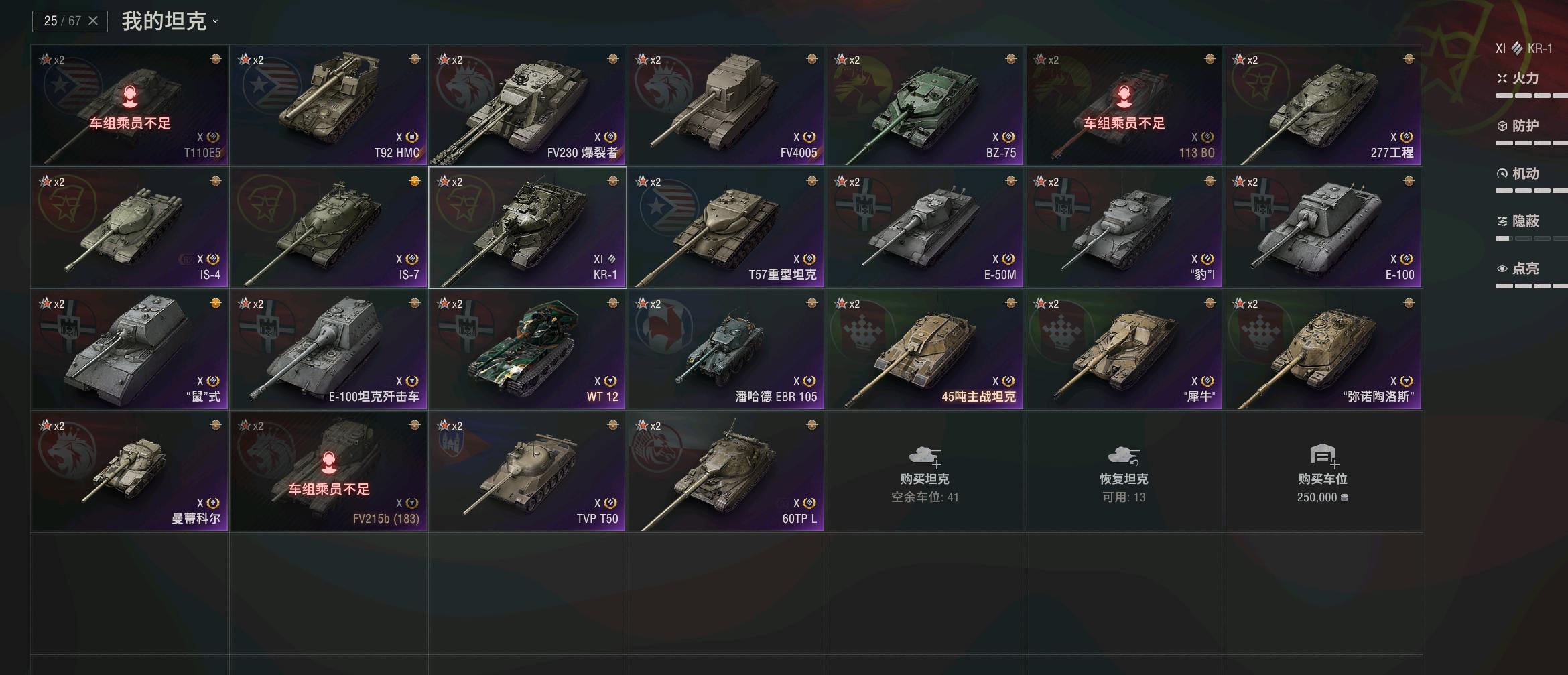Image resolution: width=1568 pixels, height=675 pixels.
Task: Select the TVP T50 tank
Action: tap(527, 471)
